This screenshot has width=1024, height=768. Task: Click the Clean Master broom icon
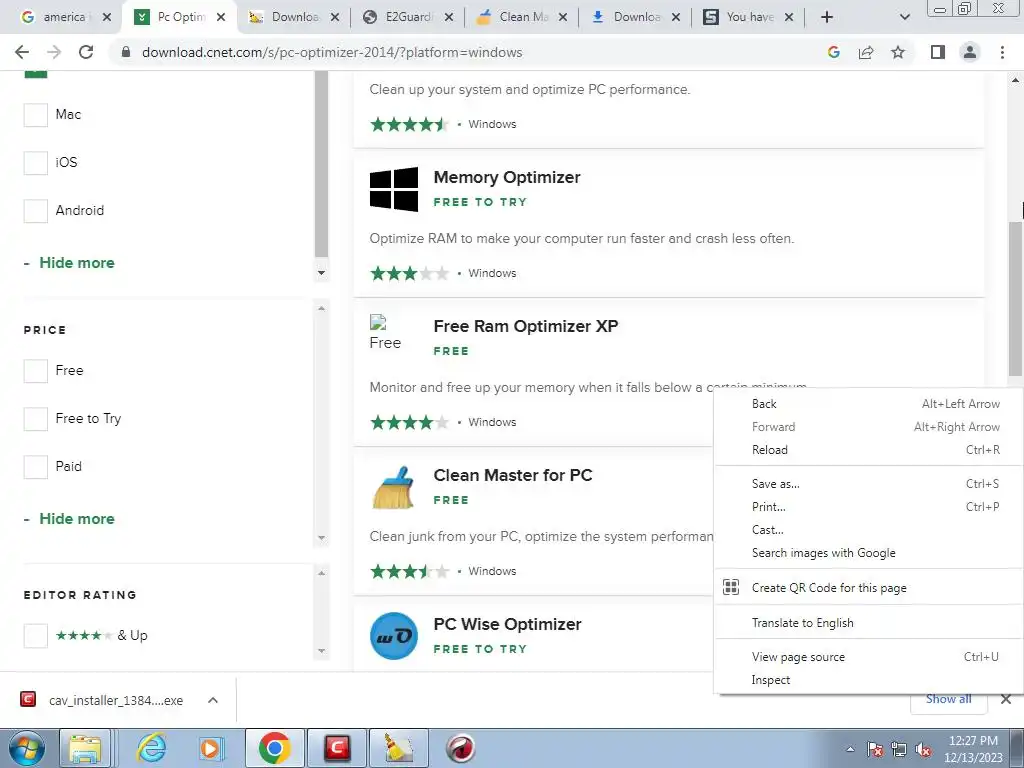(x=393, y=487)
